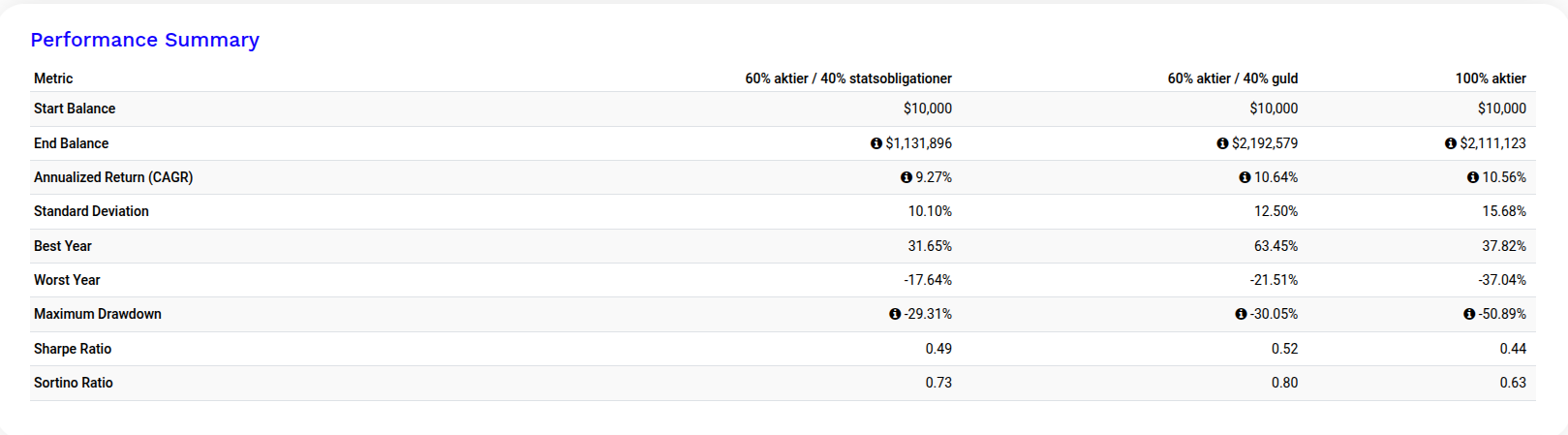Click info icon beside -29.31% drawdown

(x=895, y=314)
